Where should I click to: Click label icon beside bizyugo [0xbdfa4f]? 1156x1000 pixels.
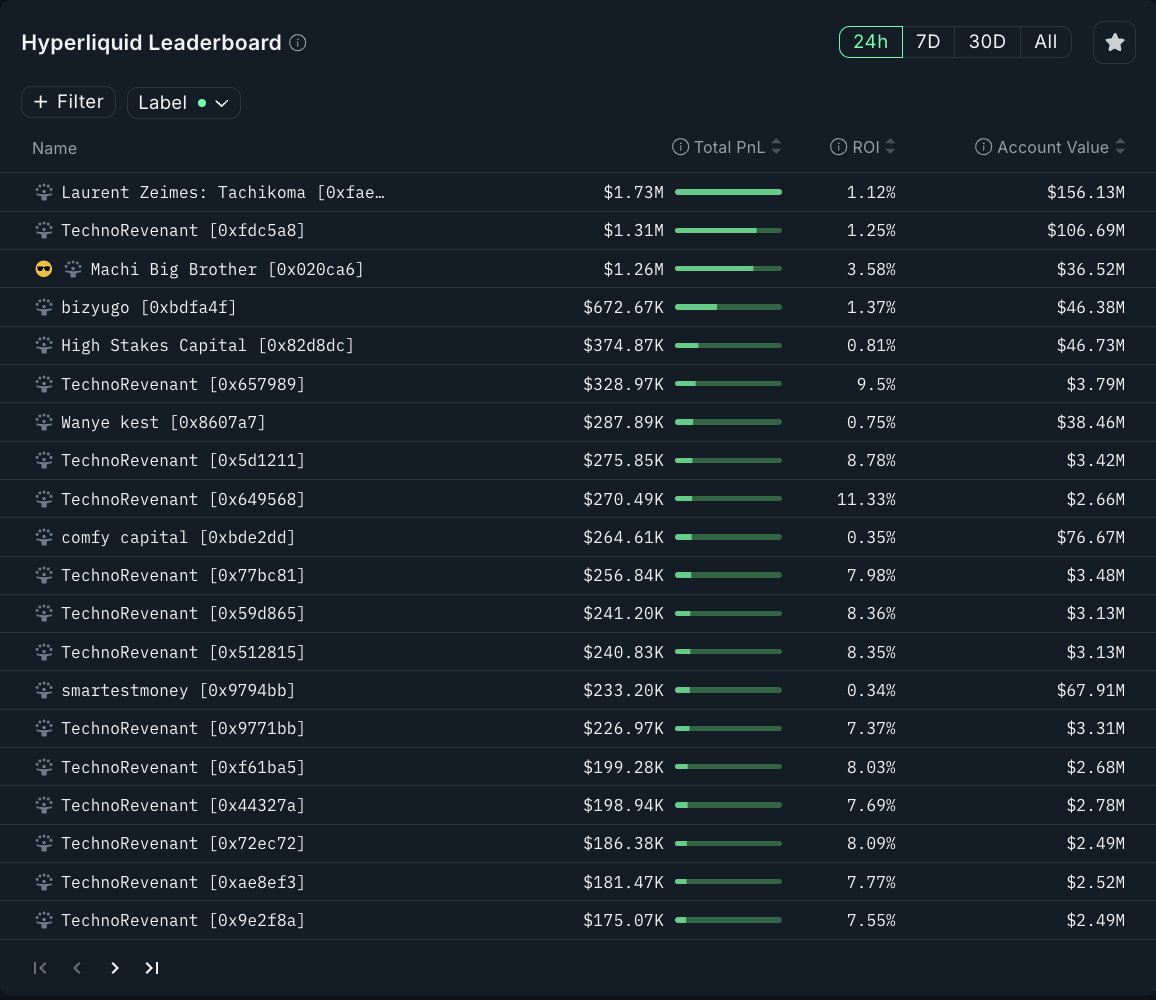[x=43, y=308]
